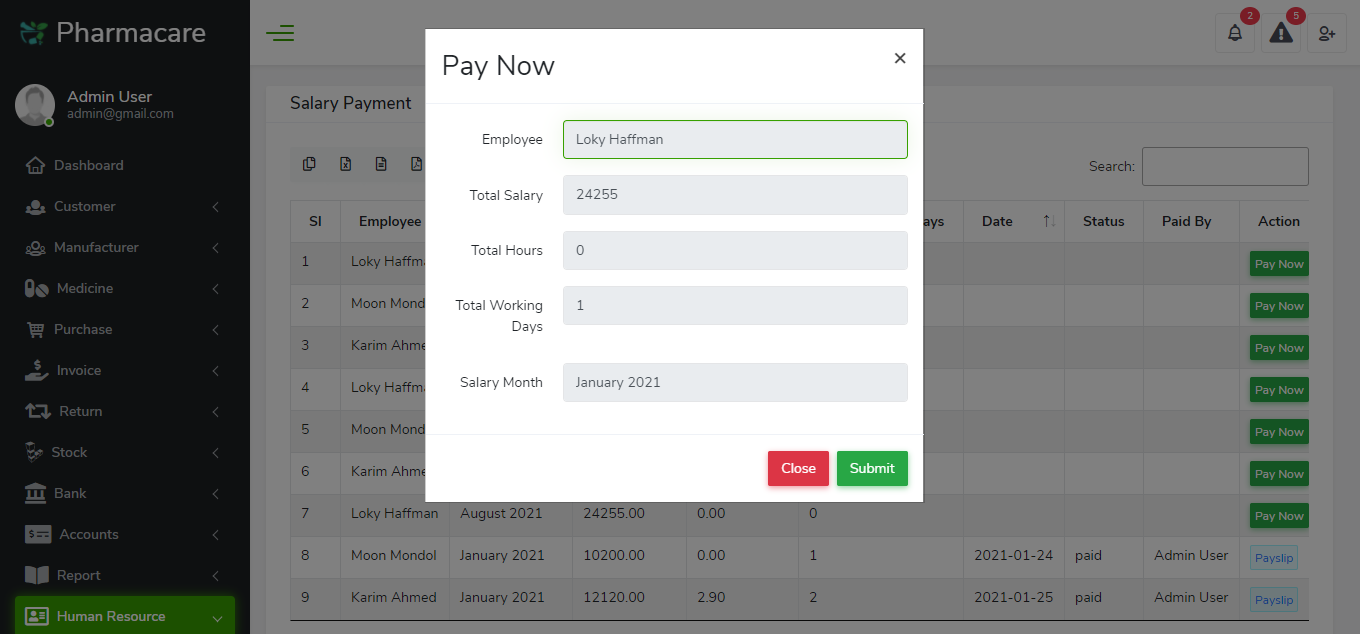Click the alerts warning triangle icon
Image resolution: width=1360 pixels, height=634 pixels.
pos(1281,34)
